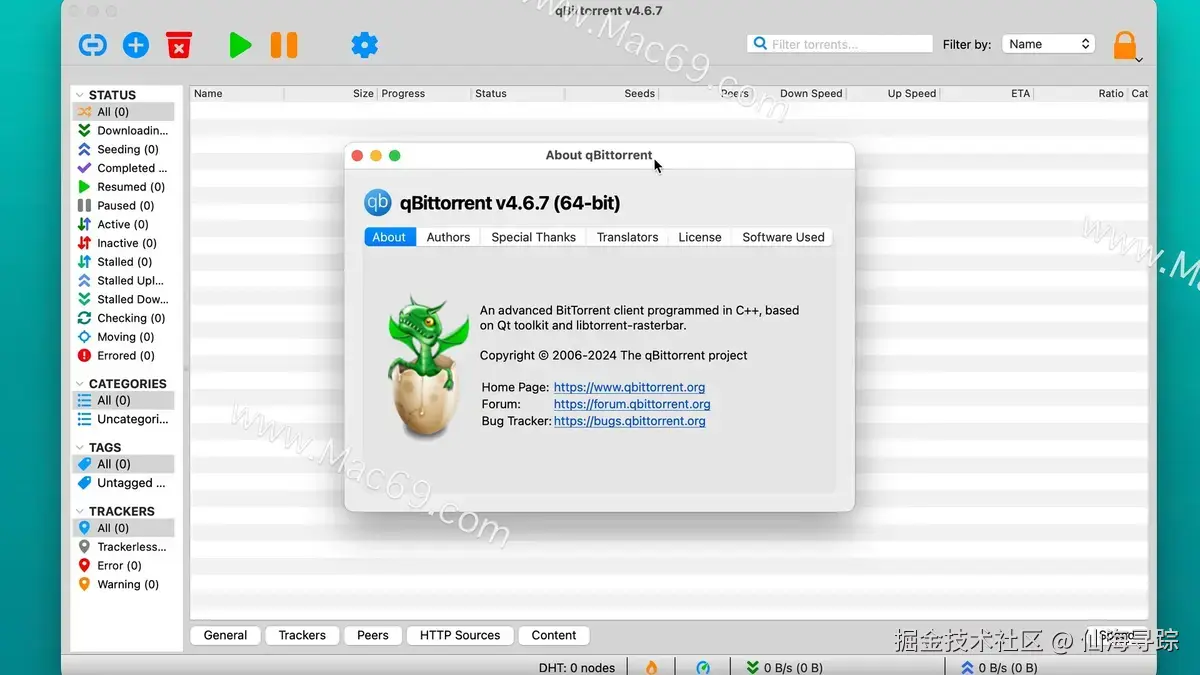Select the Moving (0) status filter
This screenshot has width=1200, height=675.
point(123,337)
